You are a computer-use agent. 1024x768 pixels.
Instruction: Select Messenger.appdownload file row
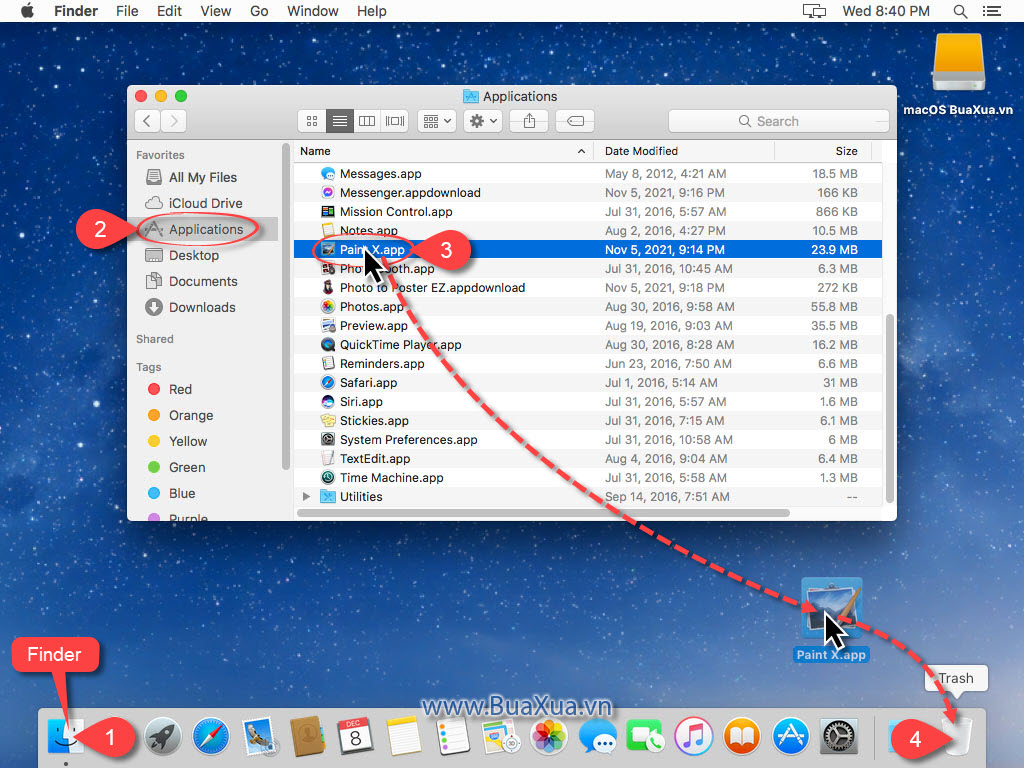pyautogui.click(x=588, y=193)
